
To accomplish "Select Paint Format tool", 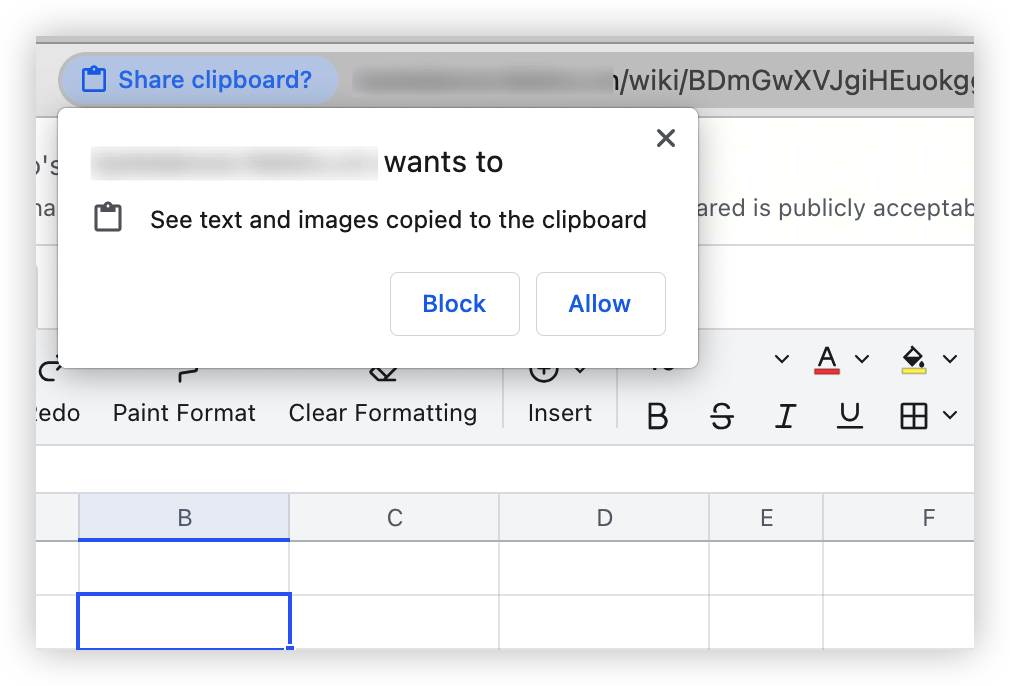I will (184, 412).
